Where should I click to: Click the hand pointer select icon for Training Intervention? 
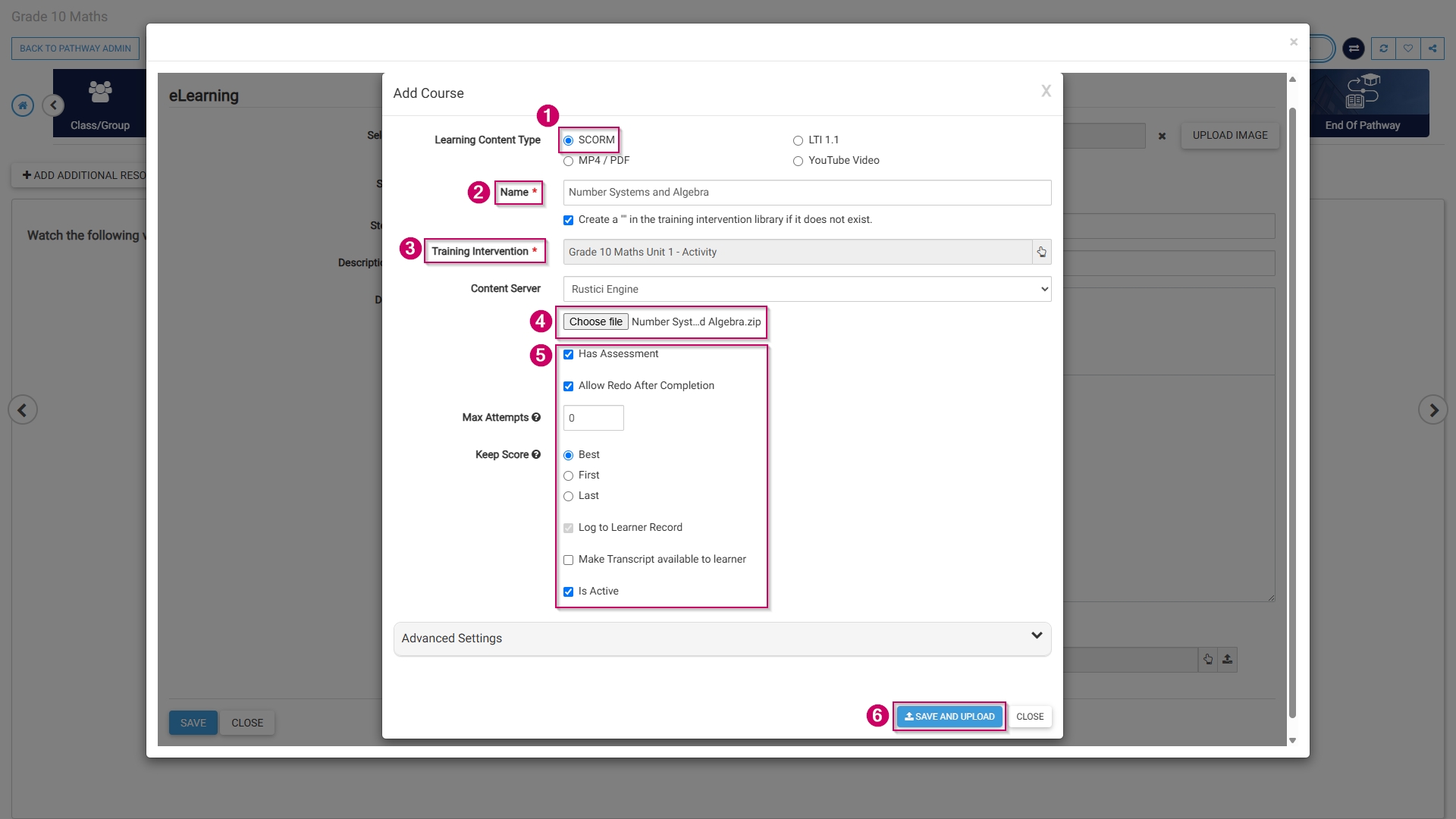click(1042, 252)
